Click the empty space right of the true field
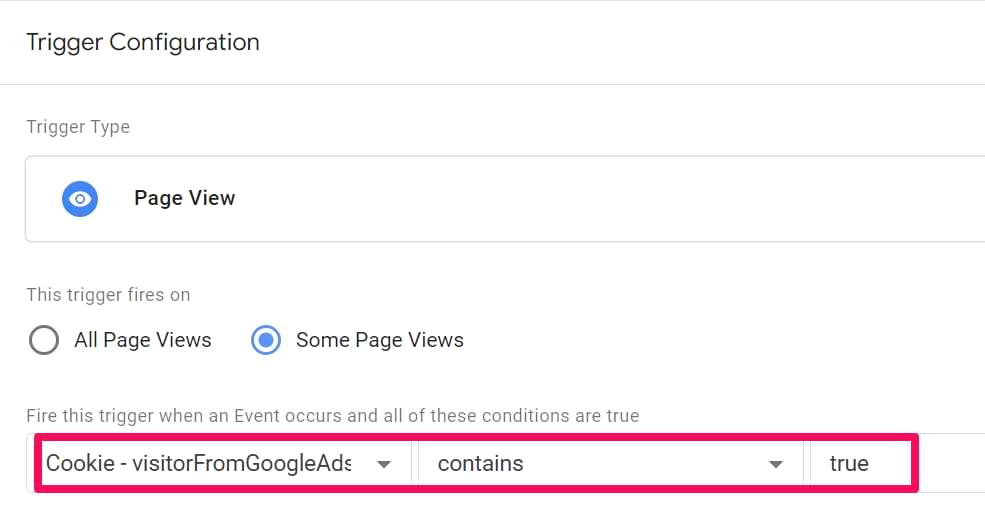The height and width of the screenshot is (523, 985). (x=952, y=464)
